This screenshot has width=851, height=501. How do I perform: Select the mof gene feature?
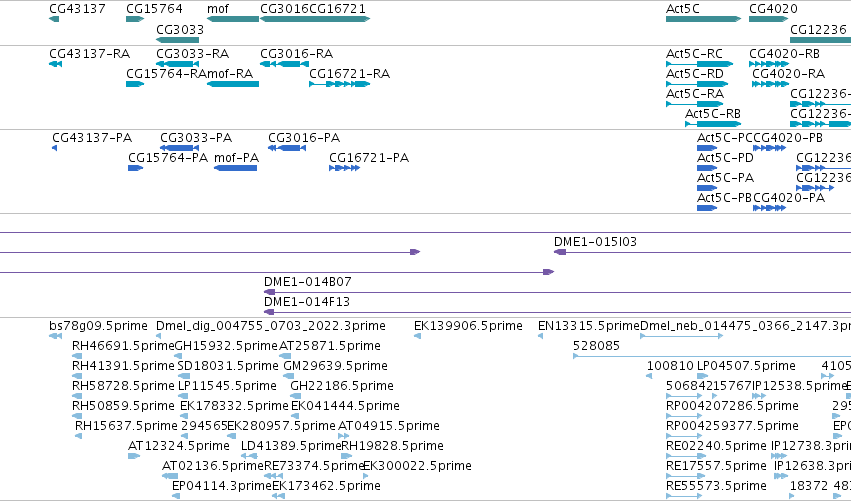[233, 19]
